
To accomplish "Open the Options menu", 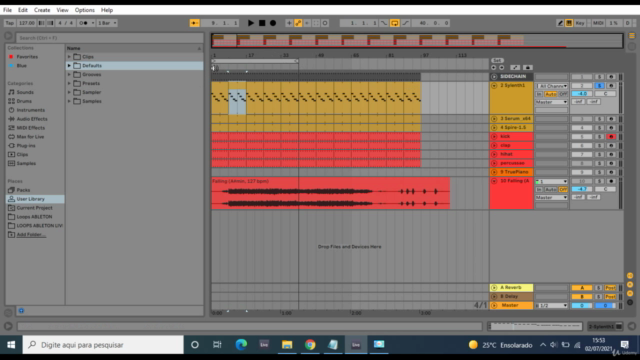I will coord(84,10).
